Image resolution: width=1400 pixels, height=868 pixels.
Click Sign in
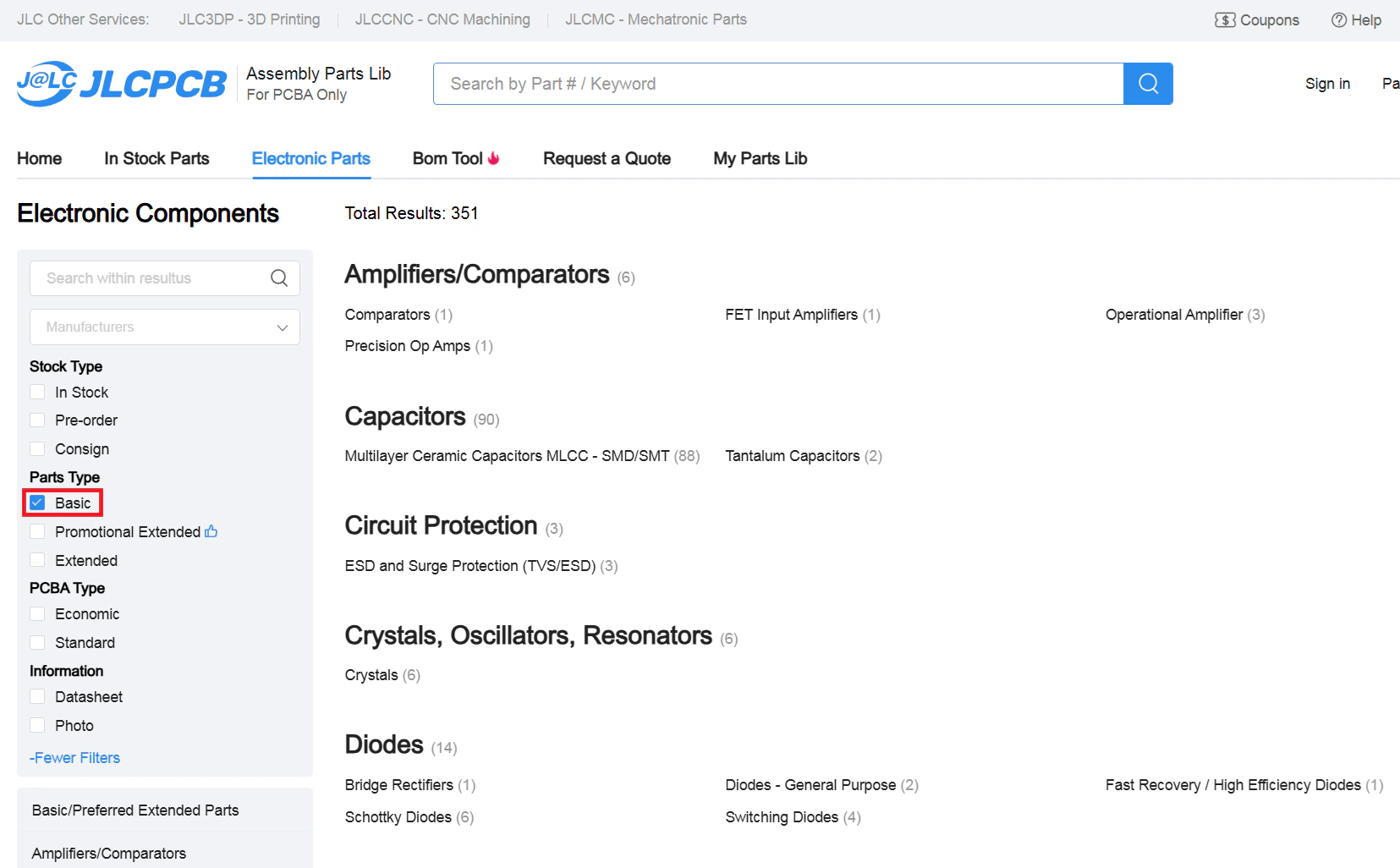point(1327,84)
